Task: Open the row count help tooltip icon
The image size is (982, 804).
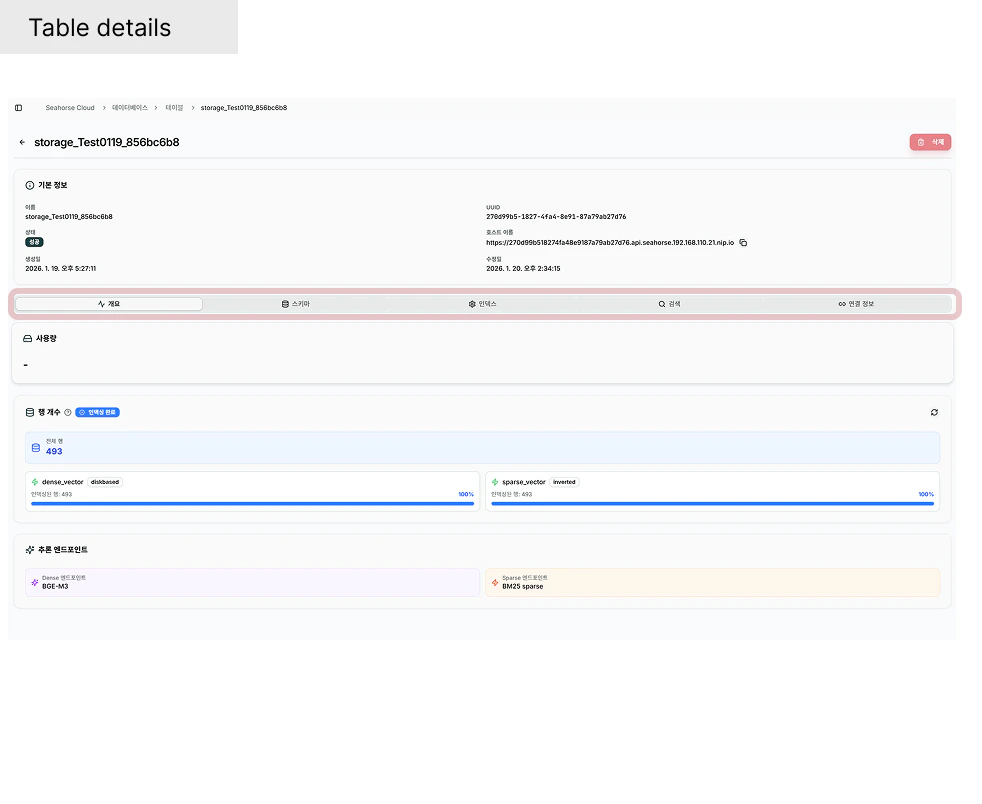Action: click(68, 412)
